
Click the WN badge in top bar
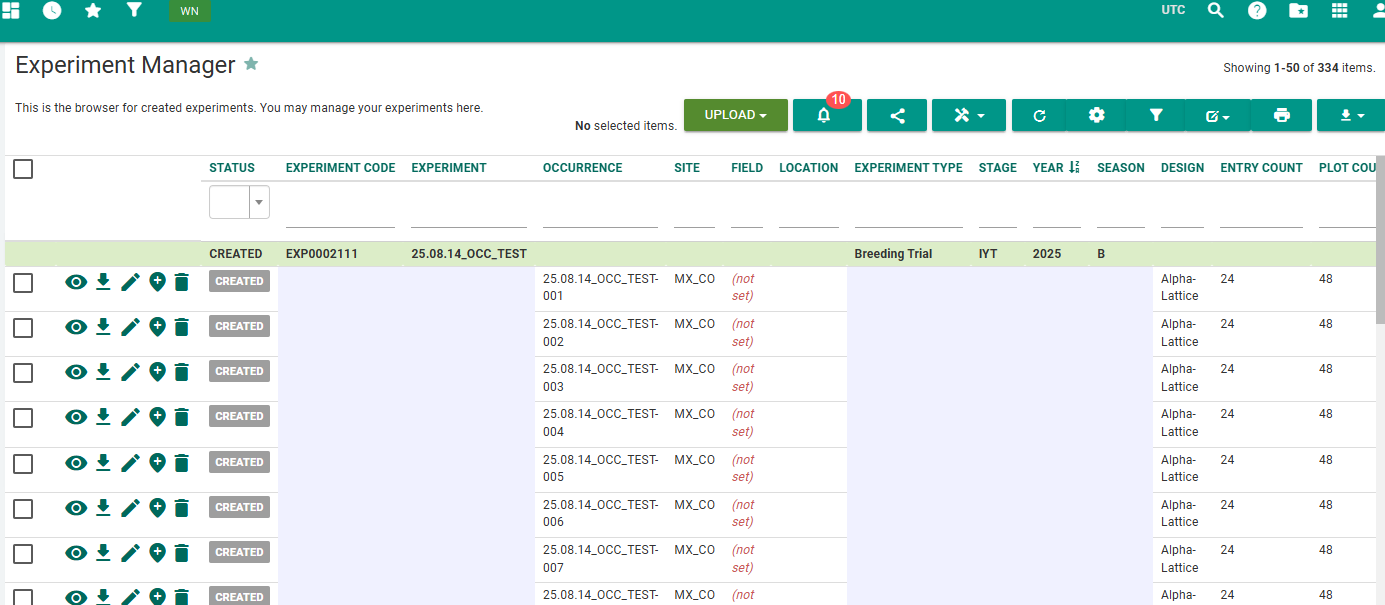pyautogui.click(x=189, y=11)
